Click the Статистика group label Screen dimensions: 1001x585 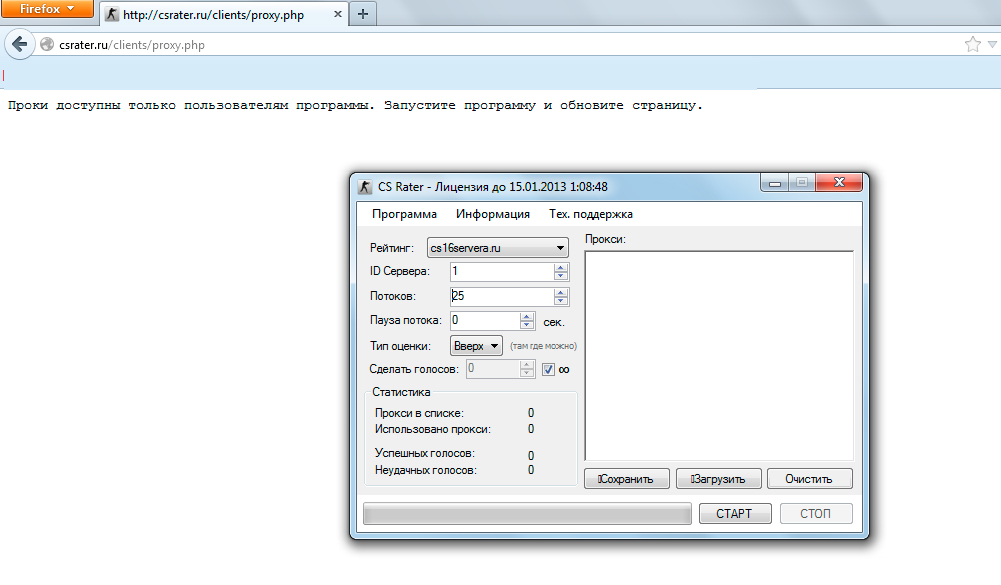(401, 392)
